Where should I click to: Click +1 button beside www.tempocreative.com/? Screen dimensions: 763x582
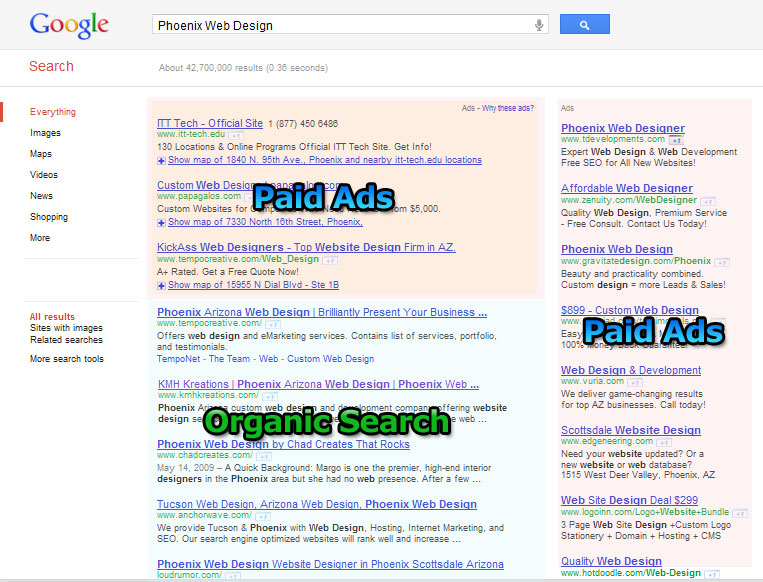(273, 324)
